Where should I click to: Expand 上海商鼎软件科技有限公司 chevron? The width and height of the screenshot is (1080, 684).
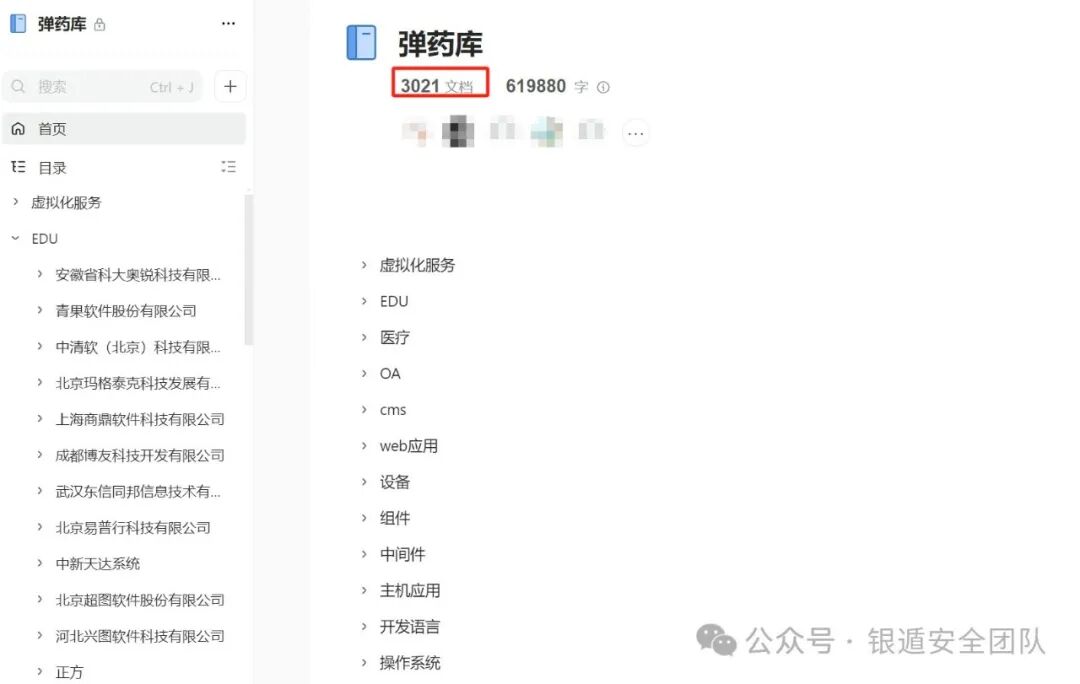[x=40, y=419]
